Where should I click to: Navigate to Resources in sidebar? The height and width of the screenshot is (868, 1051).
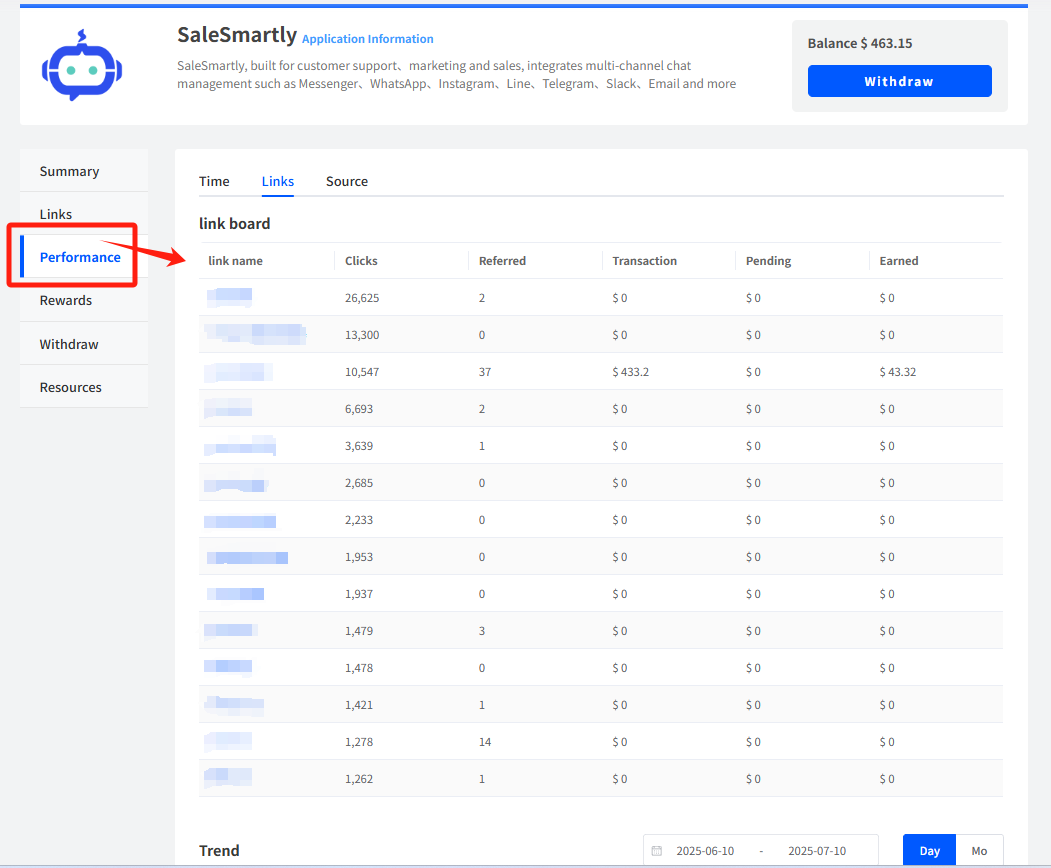[70, 387]
